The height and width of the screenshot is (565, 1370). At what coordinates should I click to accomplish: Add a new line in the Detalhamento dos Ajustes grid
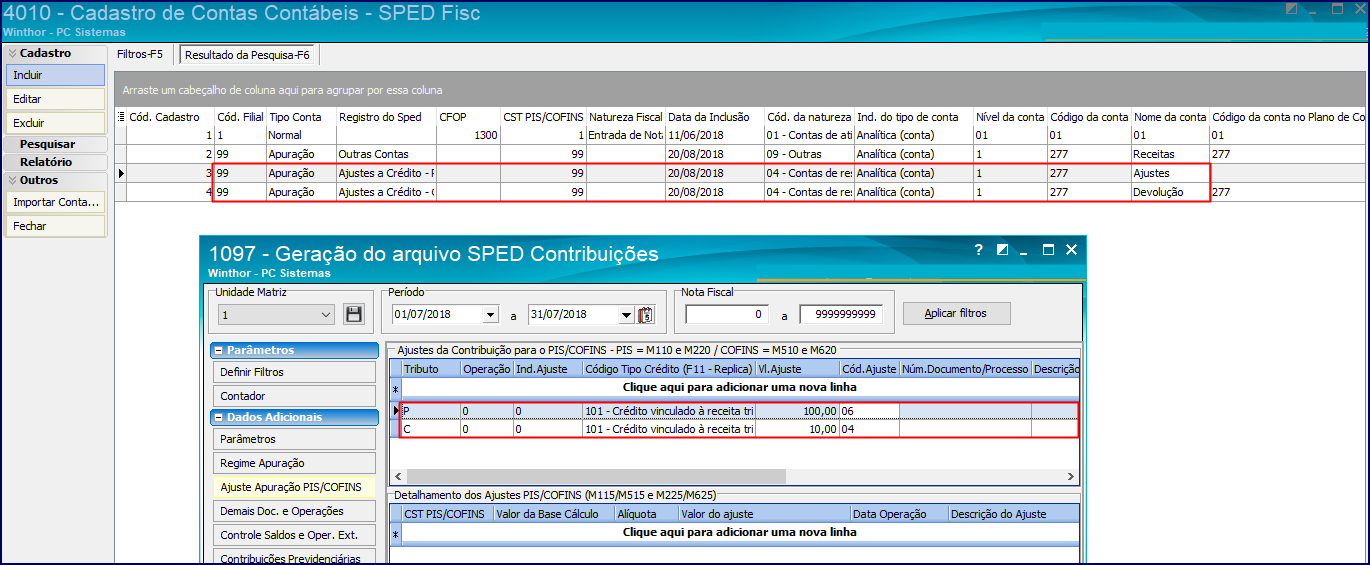click(x=740, y=533)
